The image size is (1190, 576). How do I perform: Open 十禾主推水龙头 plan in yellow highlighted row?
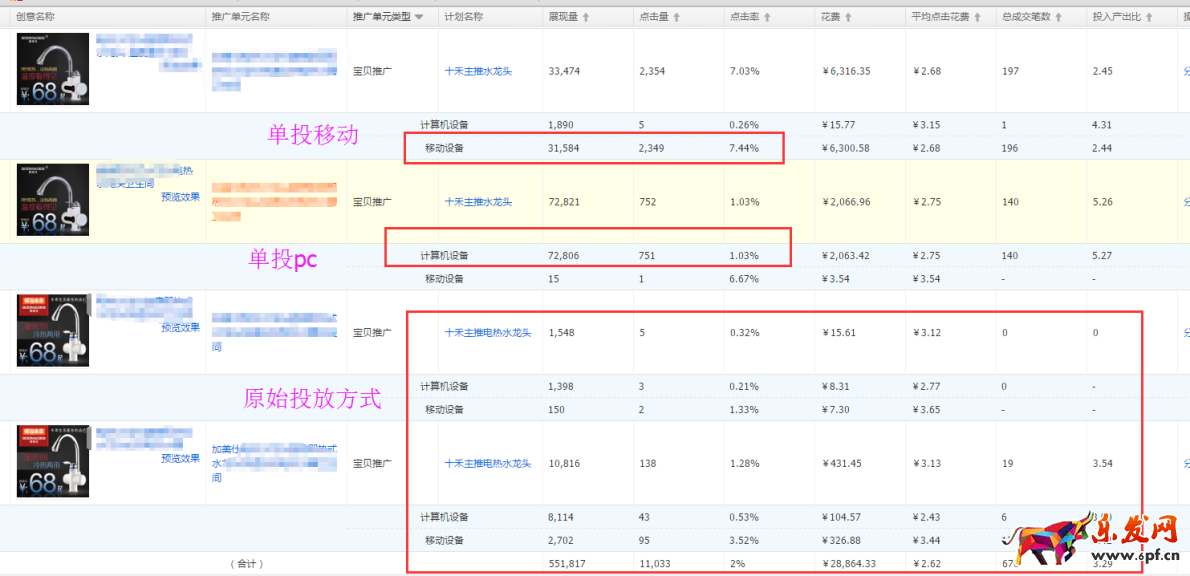(x=478, y=202)
